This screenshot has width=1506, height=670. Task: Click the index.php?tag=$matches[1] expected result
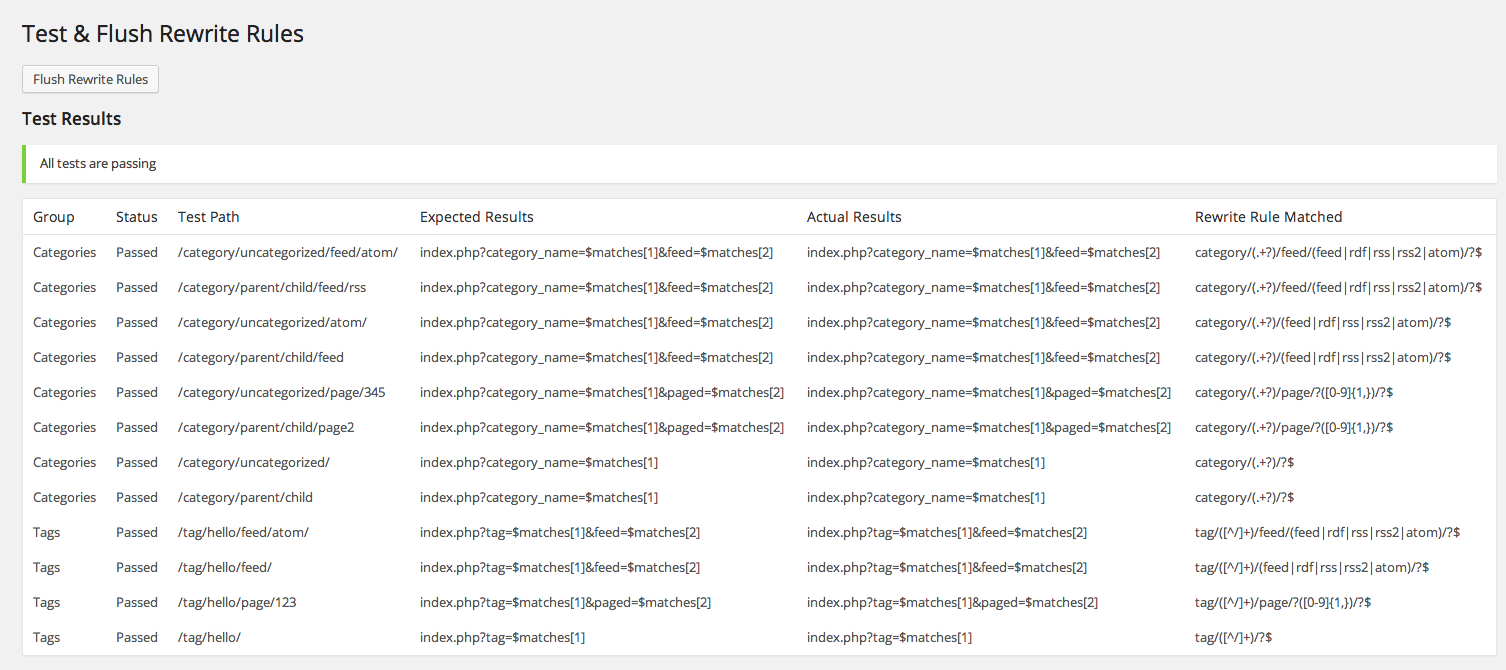tap(503, 637)
